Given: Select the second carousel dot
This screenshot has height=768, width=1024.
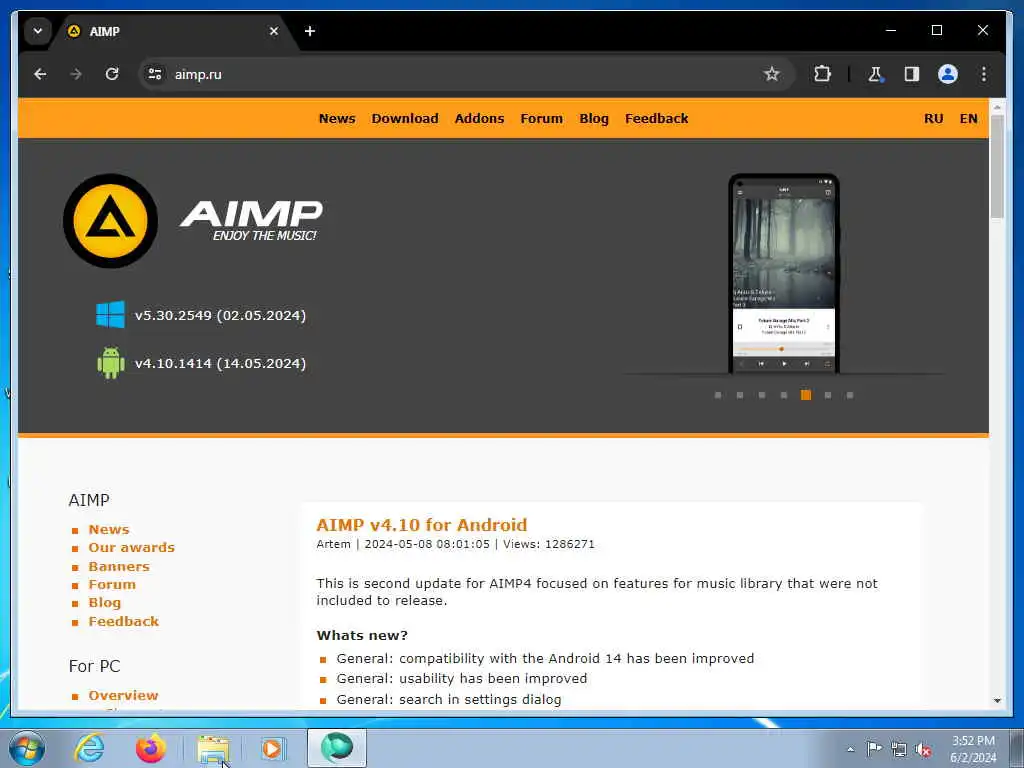Looking at the screenshot, I should click(x=740, y=395).
